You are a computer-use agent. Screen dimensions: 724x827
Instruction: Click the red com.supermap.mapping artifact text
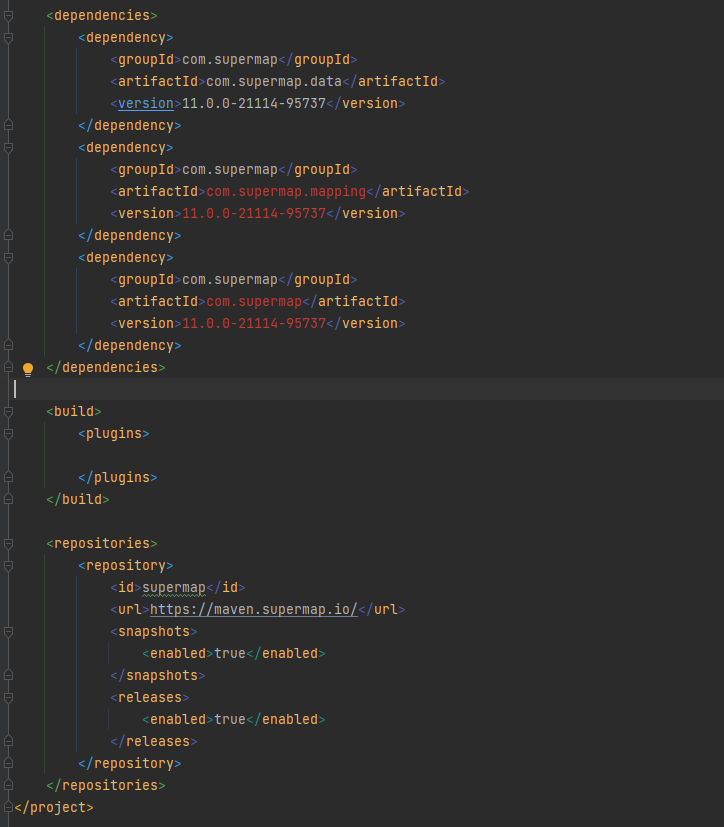tap(286, 191)
